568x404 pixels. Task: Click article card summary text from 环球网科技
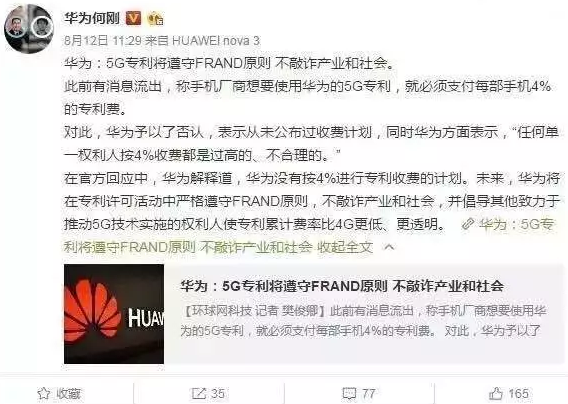[x=363, y=321]
